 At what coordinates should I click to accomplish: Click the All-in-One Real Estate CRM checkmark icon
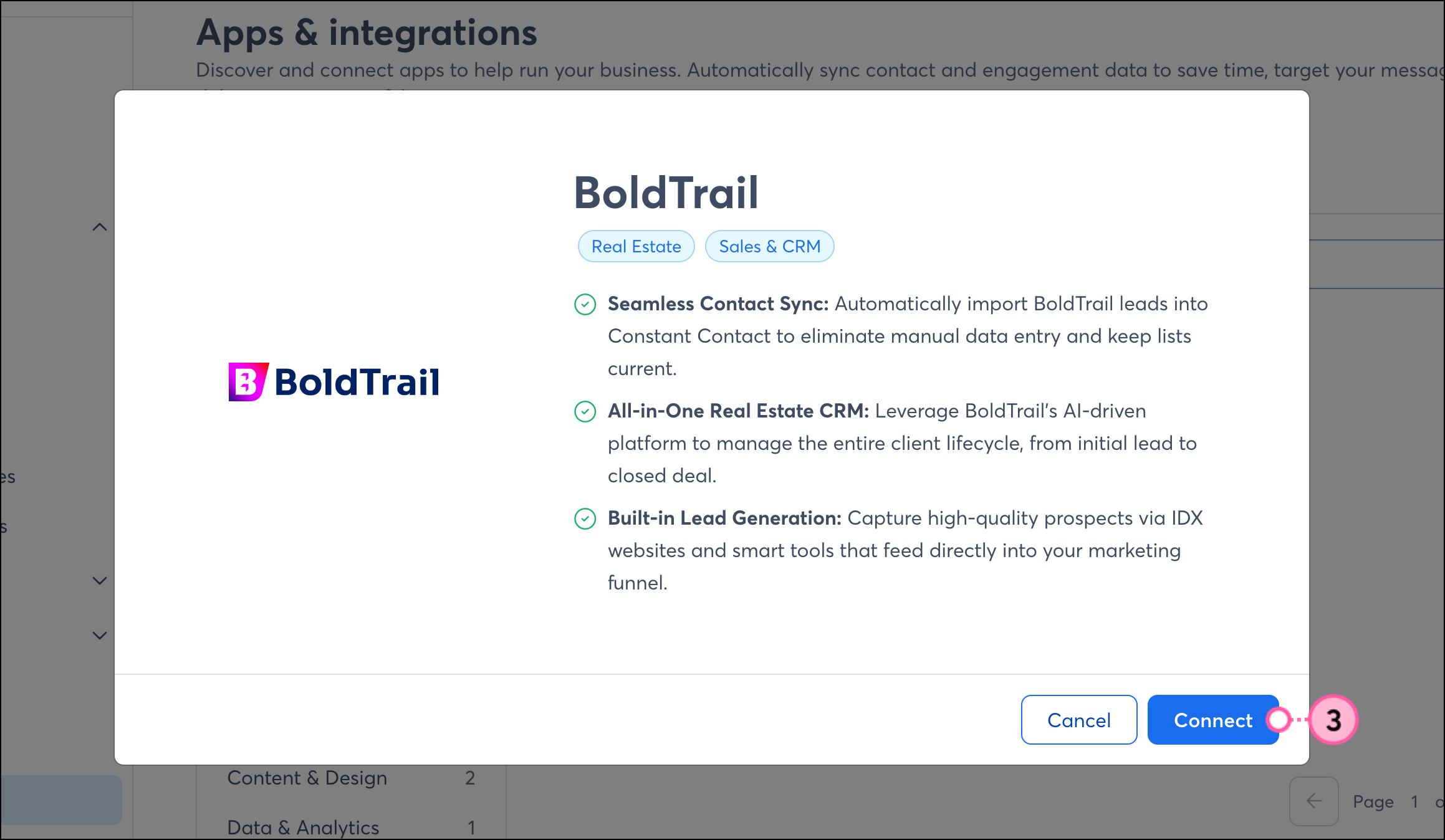coord(585,411)
